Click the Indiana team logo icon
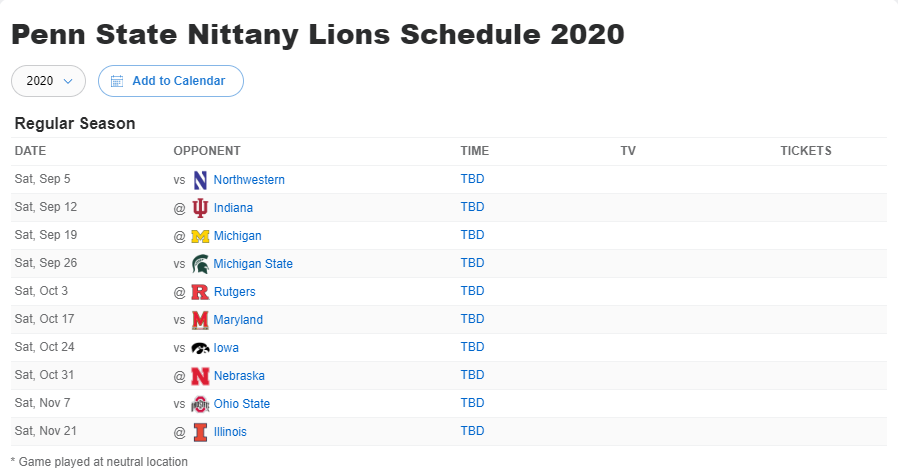The width and height of the screenshot is (899, 474). pyautogui.click(x=200, y=208)
